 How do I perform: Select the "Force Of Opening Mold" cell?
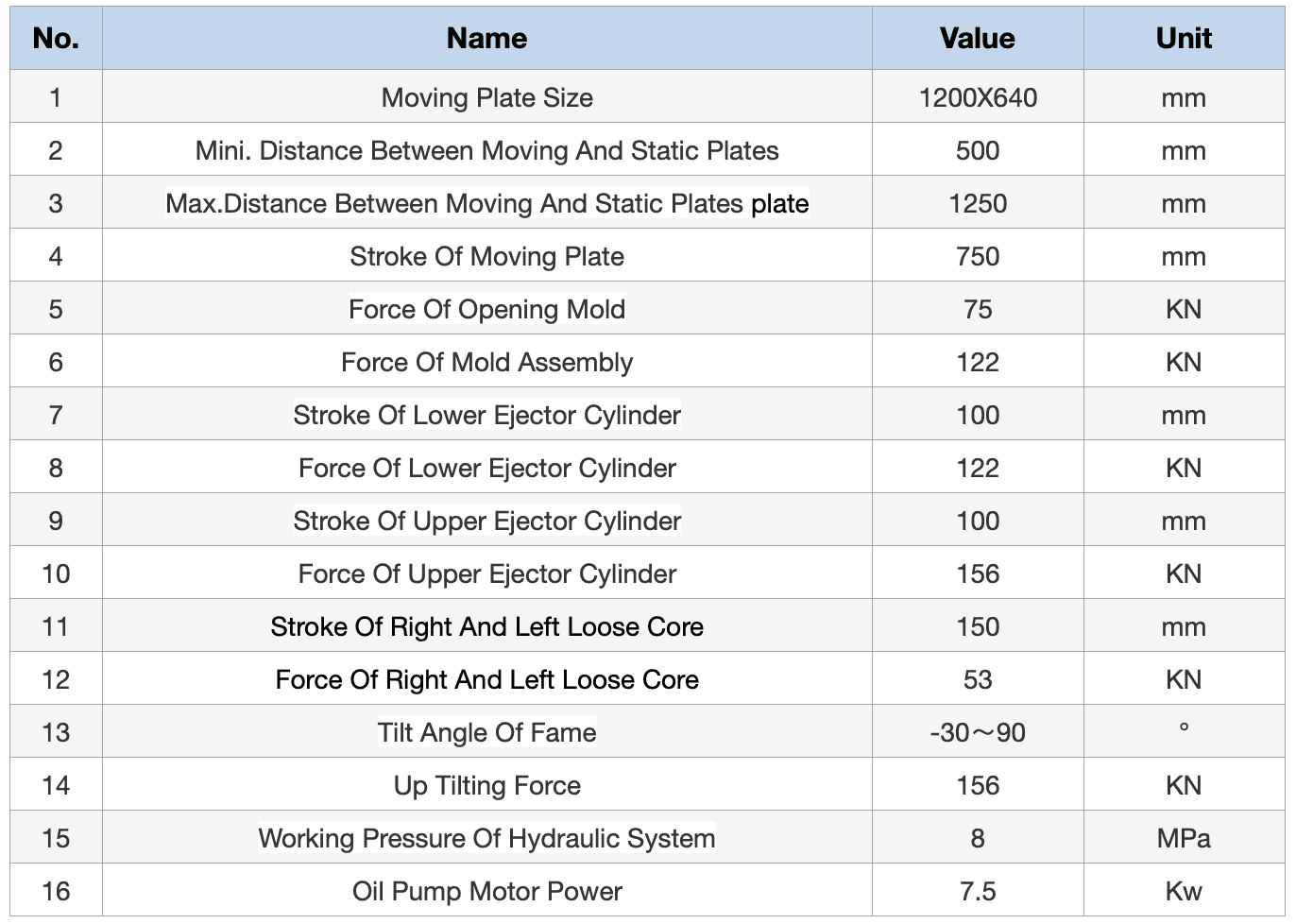[486, 309]
